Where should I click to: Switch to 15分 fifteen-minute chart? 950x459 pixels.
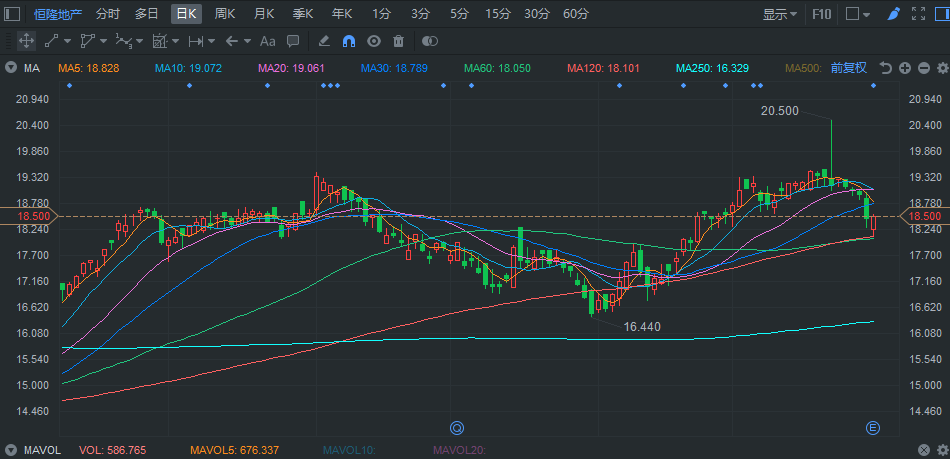498,14
